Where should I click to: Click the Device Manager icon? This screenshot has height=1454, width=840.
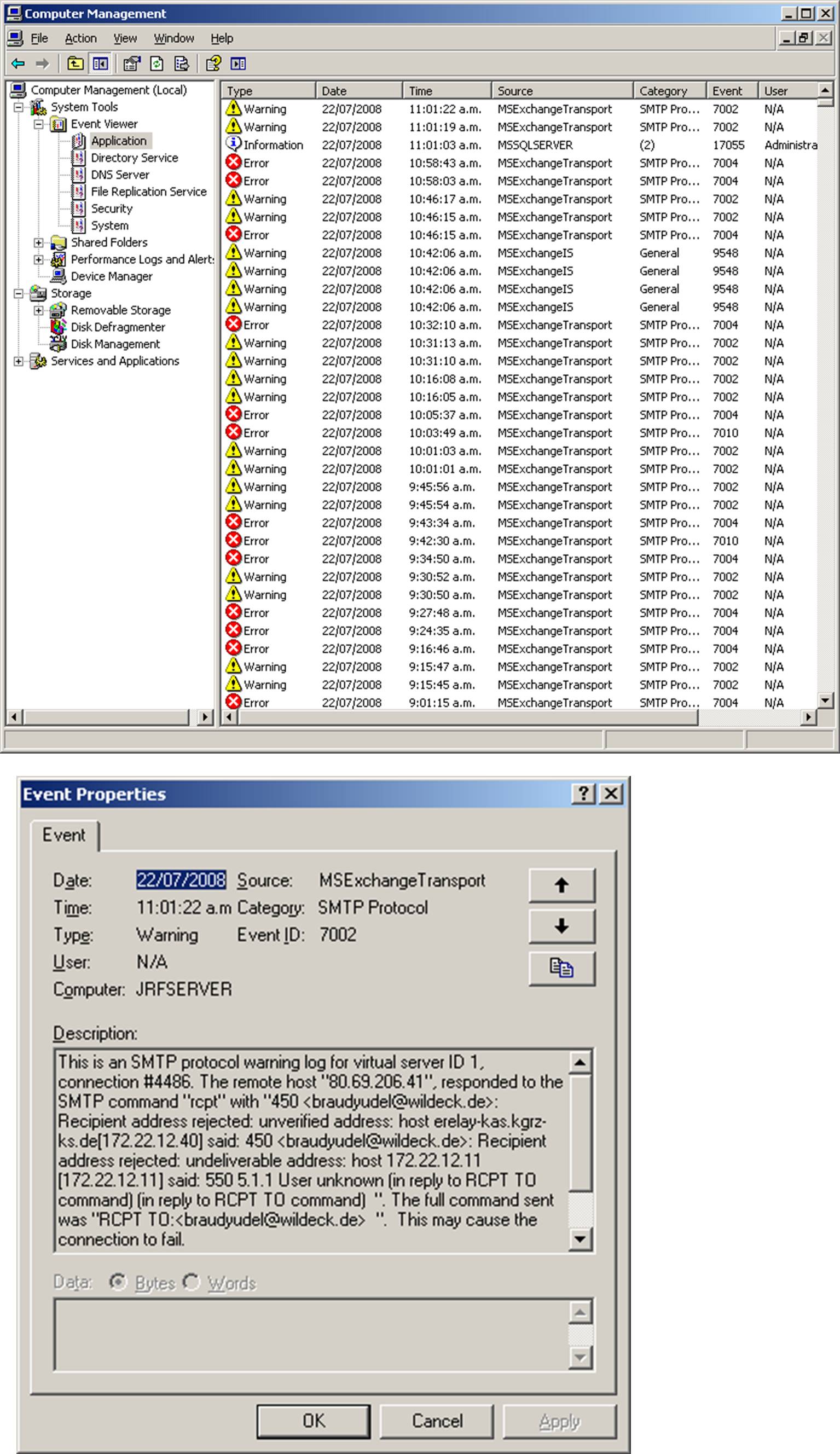click(x=58, y=276)
